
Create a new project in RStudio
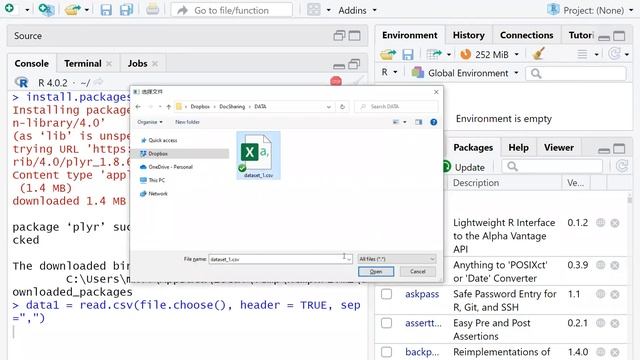pyautogui.click(x=46, y=9)
